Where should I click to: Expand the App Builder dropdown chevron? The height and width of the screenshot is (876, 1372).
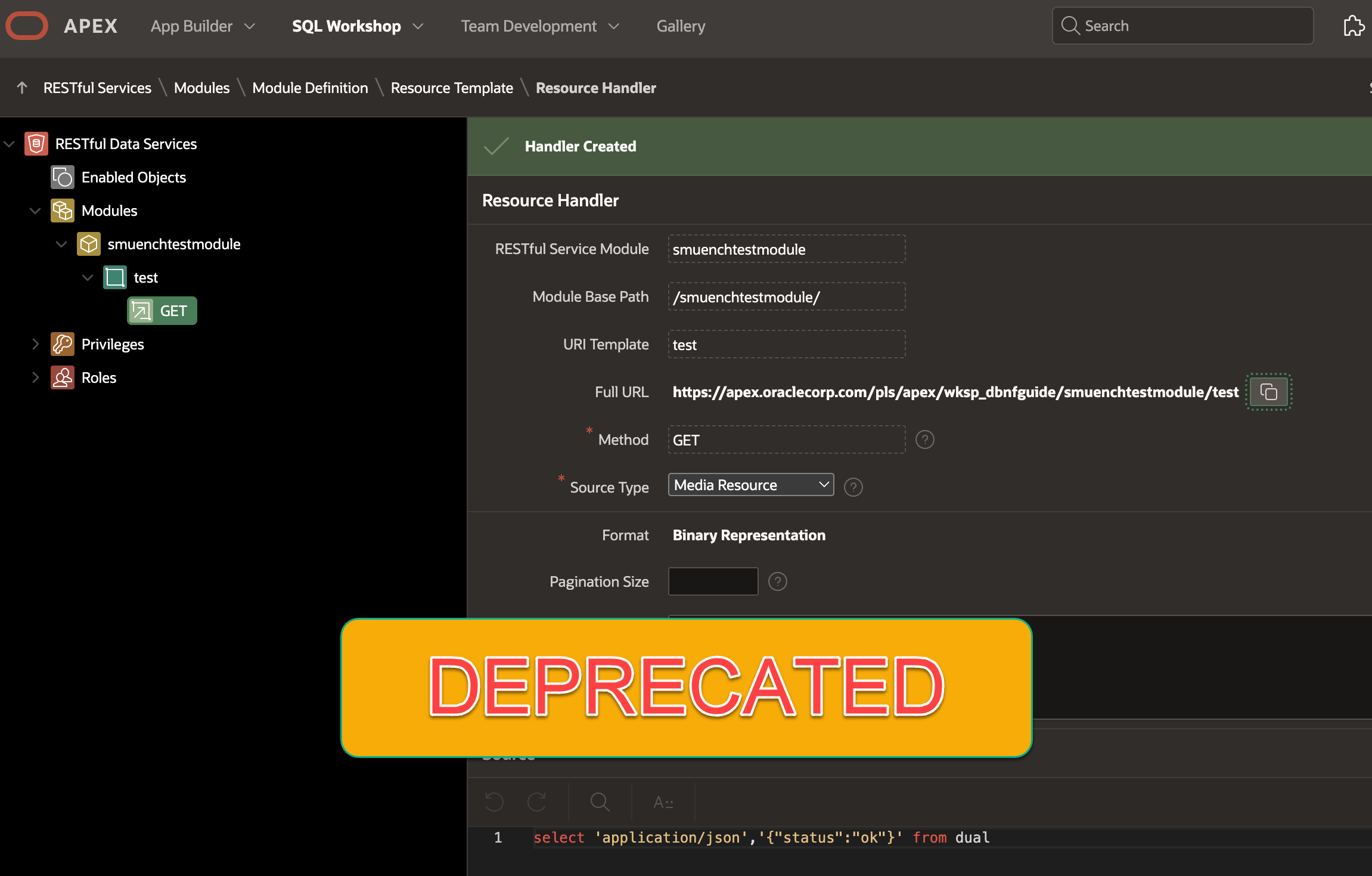click(250, 26)
